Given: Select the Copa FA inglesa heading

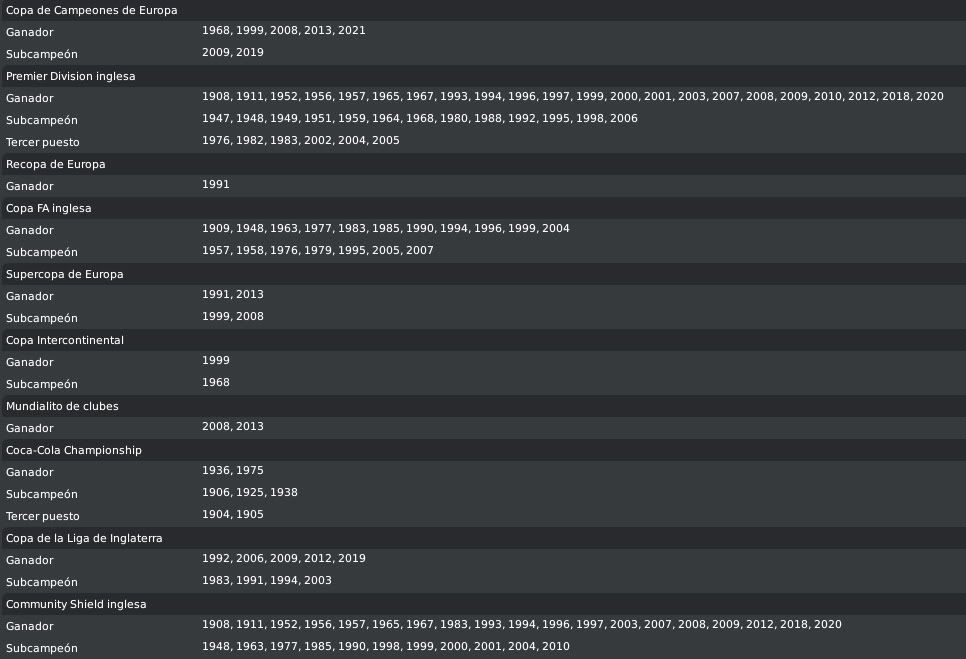Looking at the screenshot, I should point(48,208).
